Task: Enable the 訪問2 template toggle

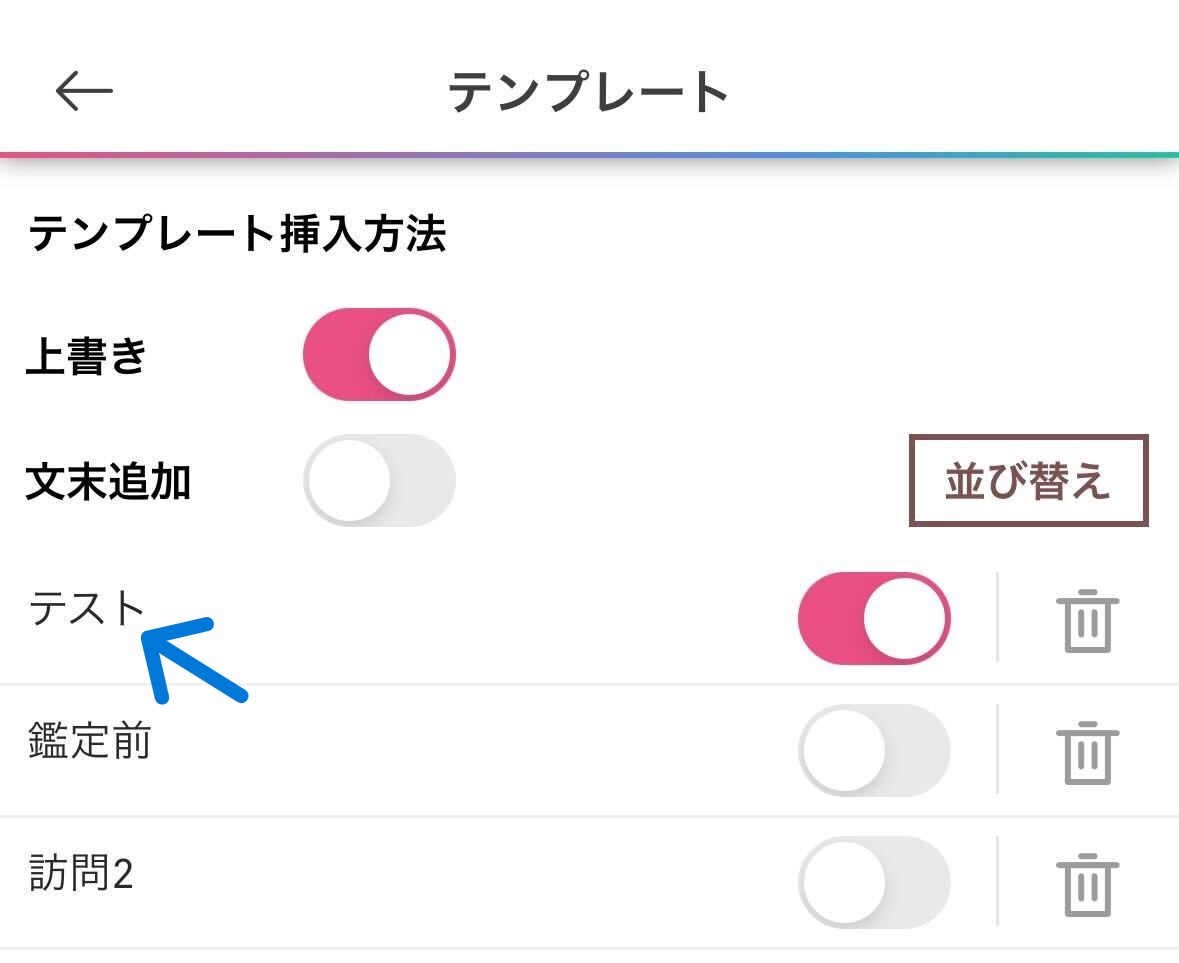Action: [x=874, y=882]
